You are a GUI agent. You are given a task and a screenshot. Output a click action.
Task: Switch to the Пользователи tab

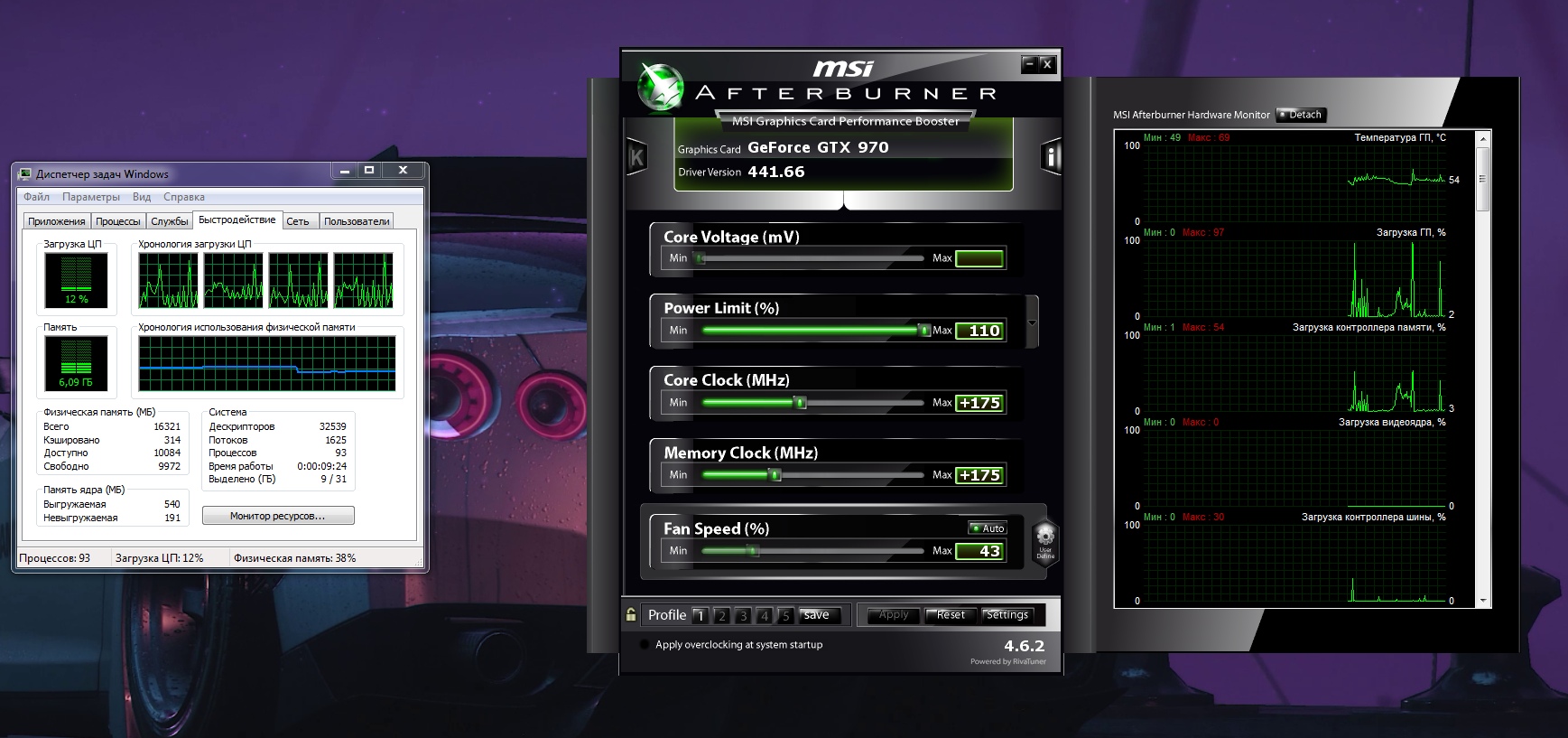tap(357, 221)
